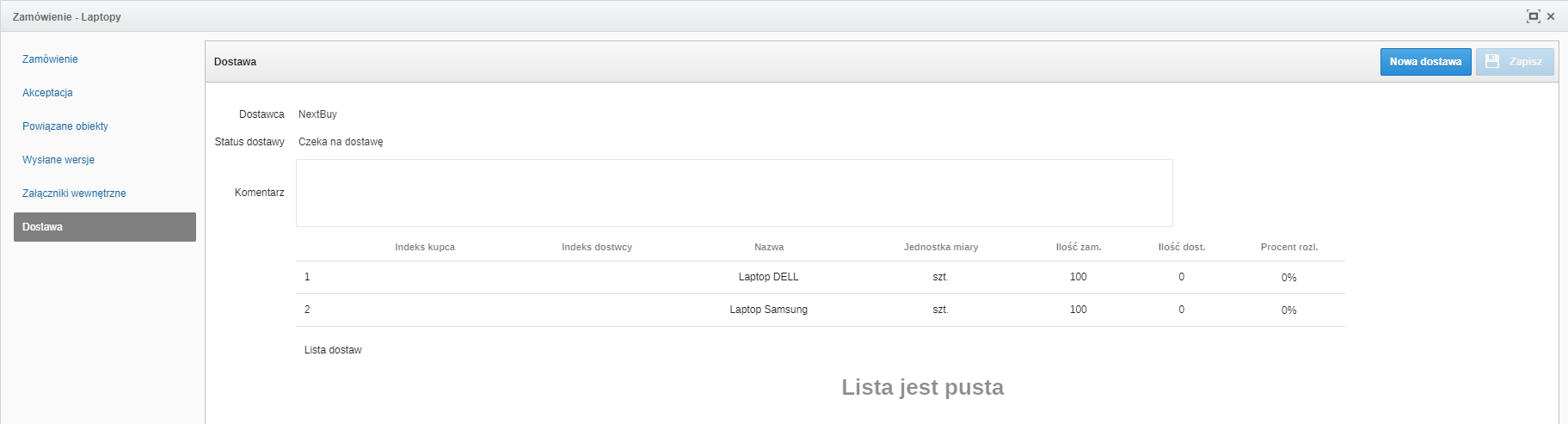Open Powiązane obiekty in sidebar
The height and width of the screenshot is (424, 1568).
pos(65,126)
